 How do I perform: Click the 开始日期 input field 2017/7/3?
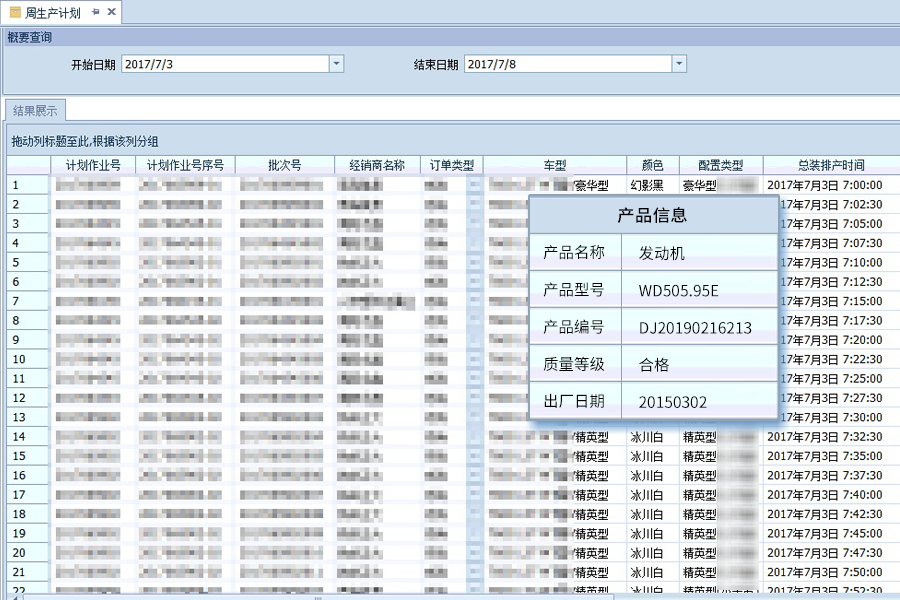226,64
